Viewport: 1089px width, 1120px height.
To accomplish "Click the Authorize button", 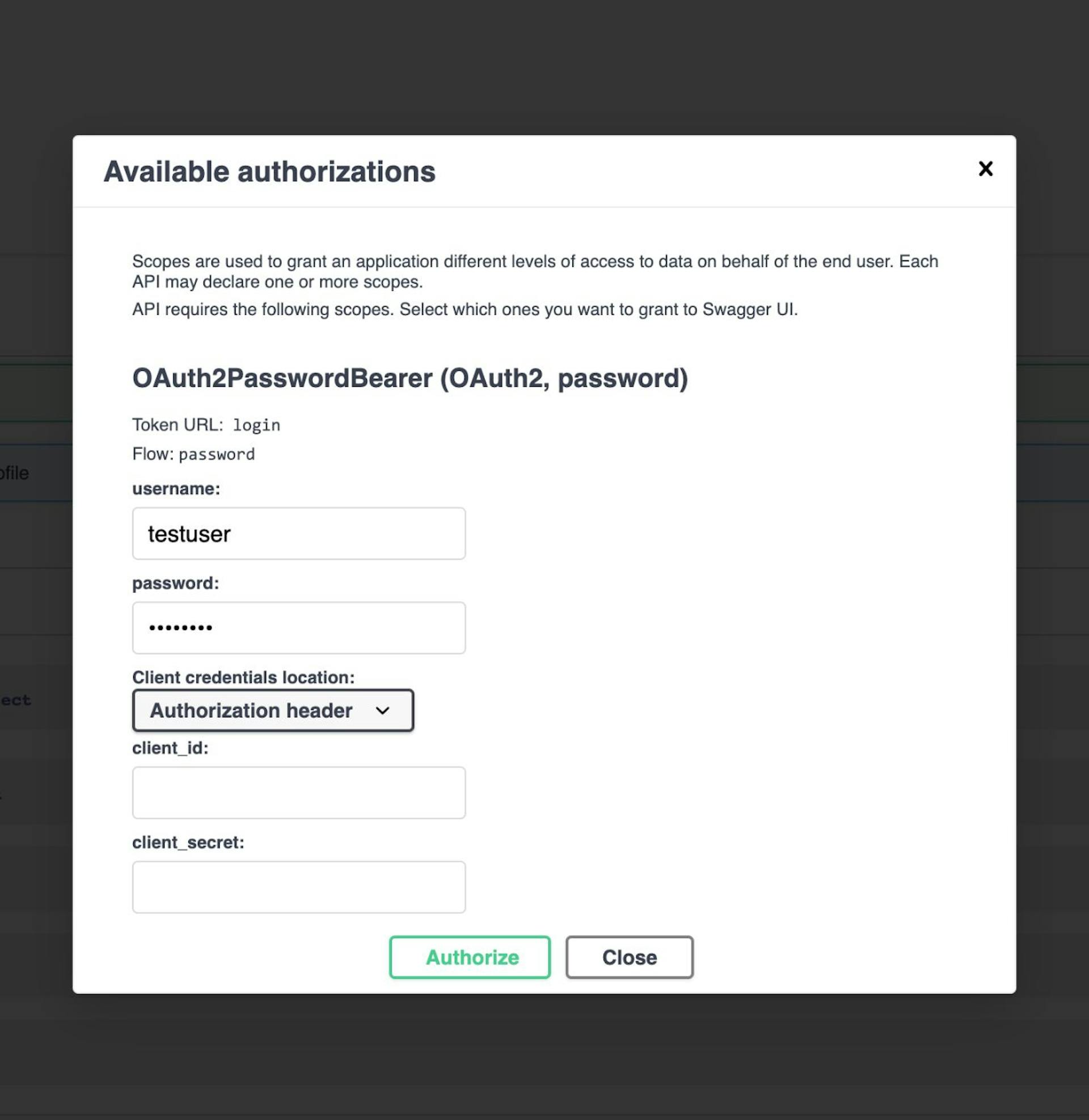I will coord(470,958).
